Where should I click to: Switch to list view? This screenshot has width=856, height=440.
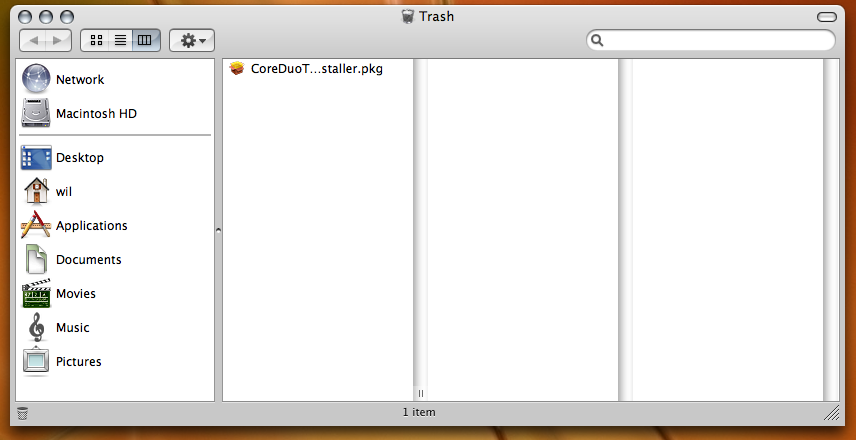point(121,40)
